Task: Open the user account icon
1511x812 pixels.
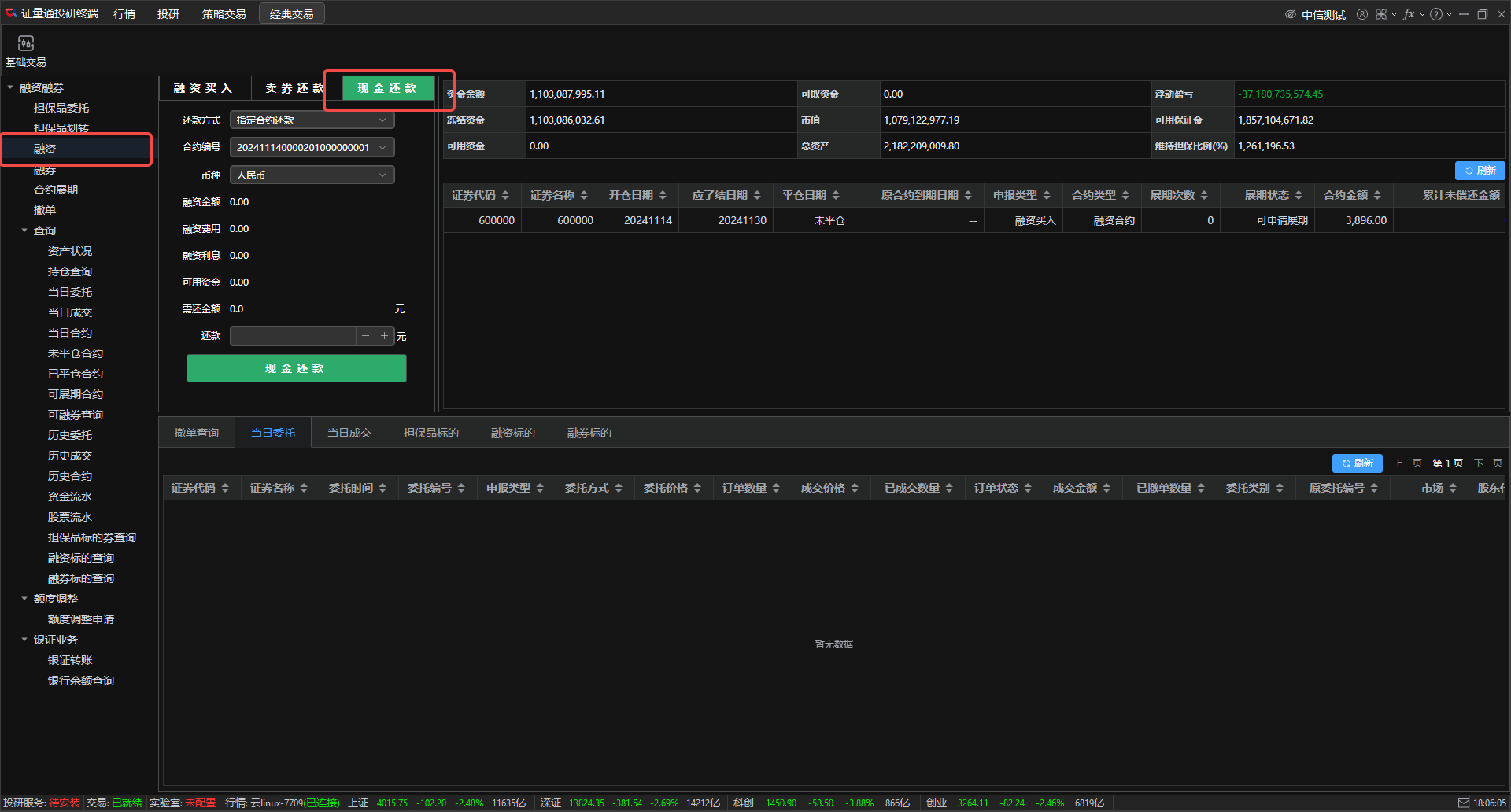Action: [x=1361, y=14]
